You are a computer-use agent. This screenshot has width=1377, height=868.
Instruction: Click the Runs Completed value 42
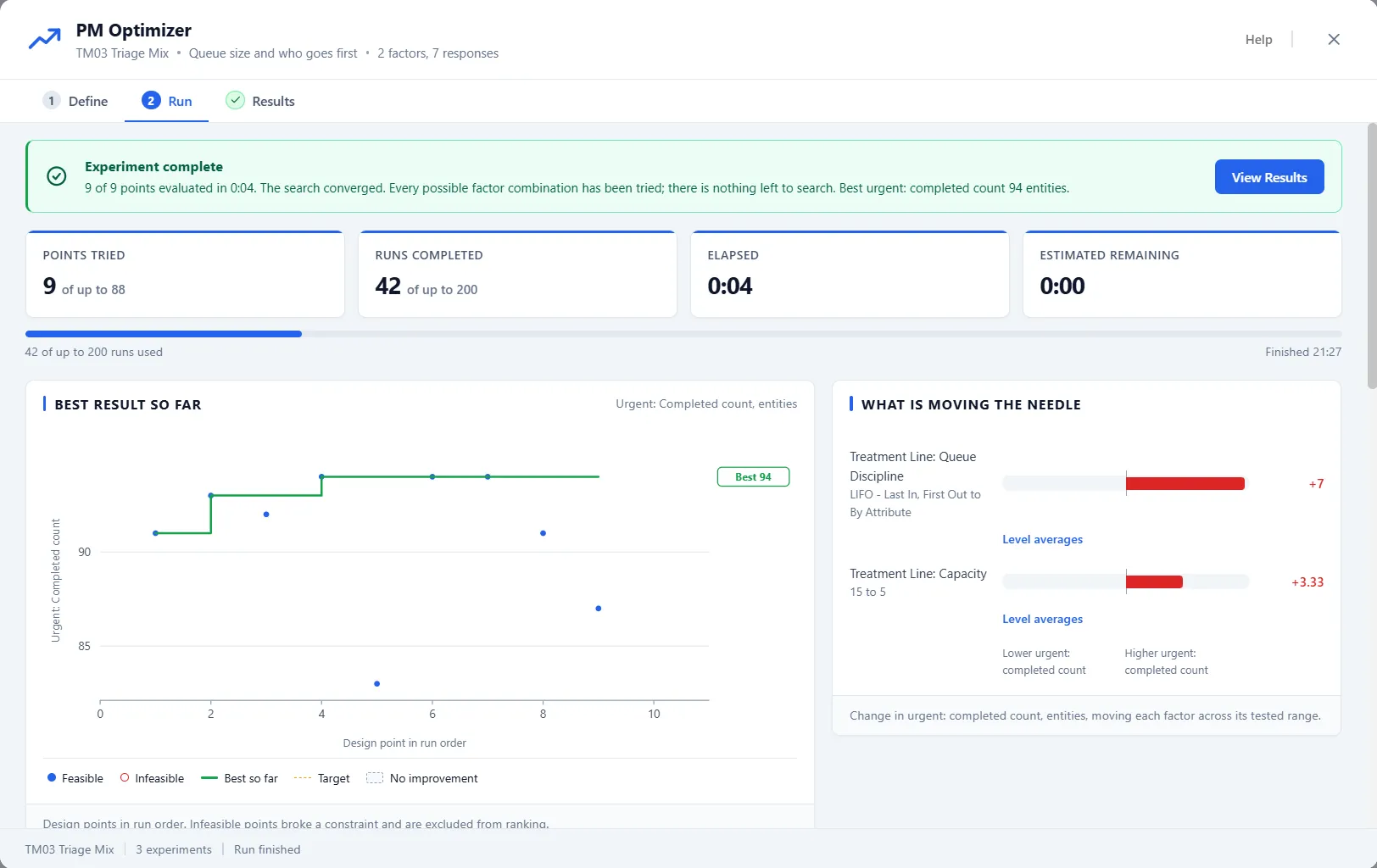click(387, 287)
